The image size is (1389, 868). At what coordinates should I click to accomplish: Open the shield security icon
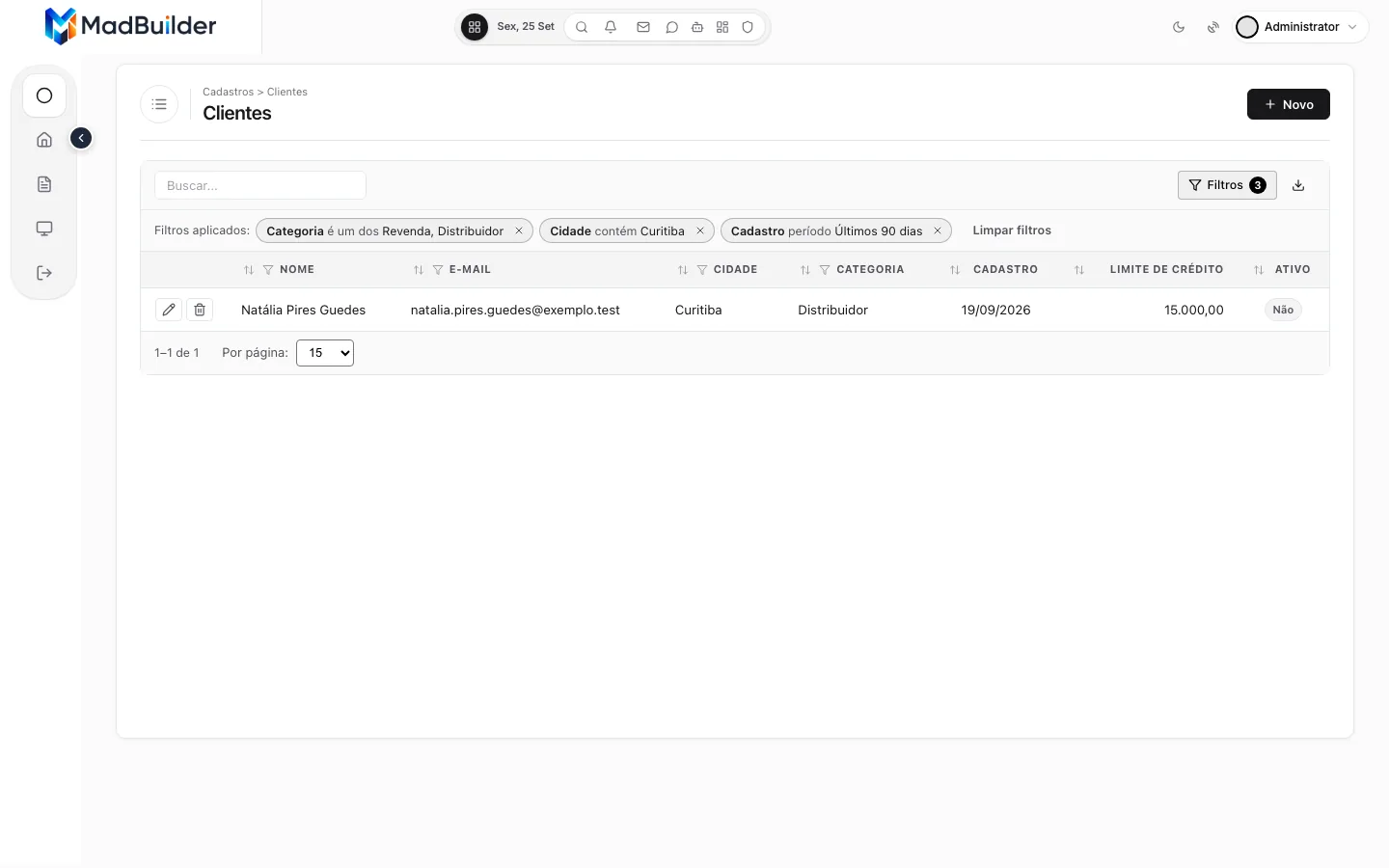pyautogui.click(x=748, y=27)
